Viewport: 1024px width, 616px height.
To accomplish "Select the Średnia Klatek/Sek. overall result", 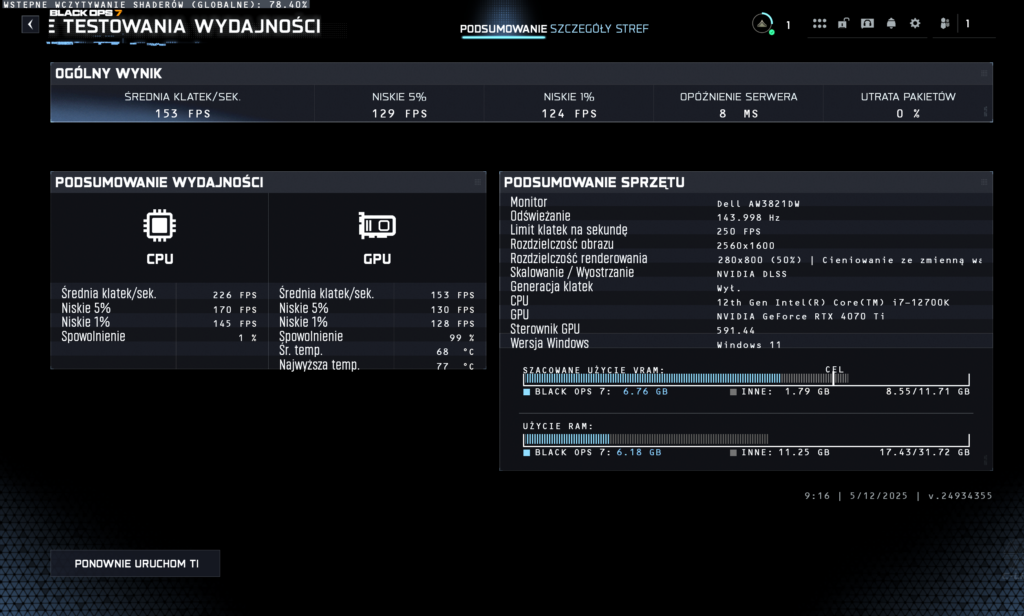I will (182, 104).
